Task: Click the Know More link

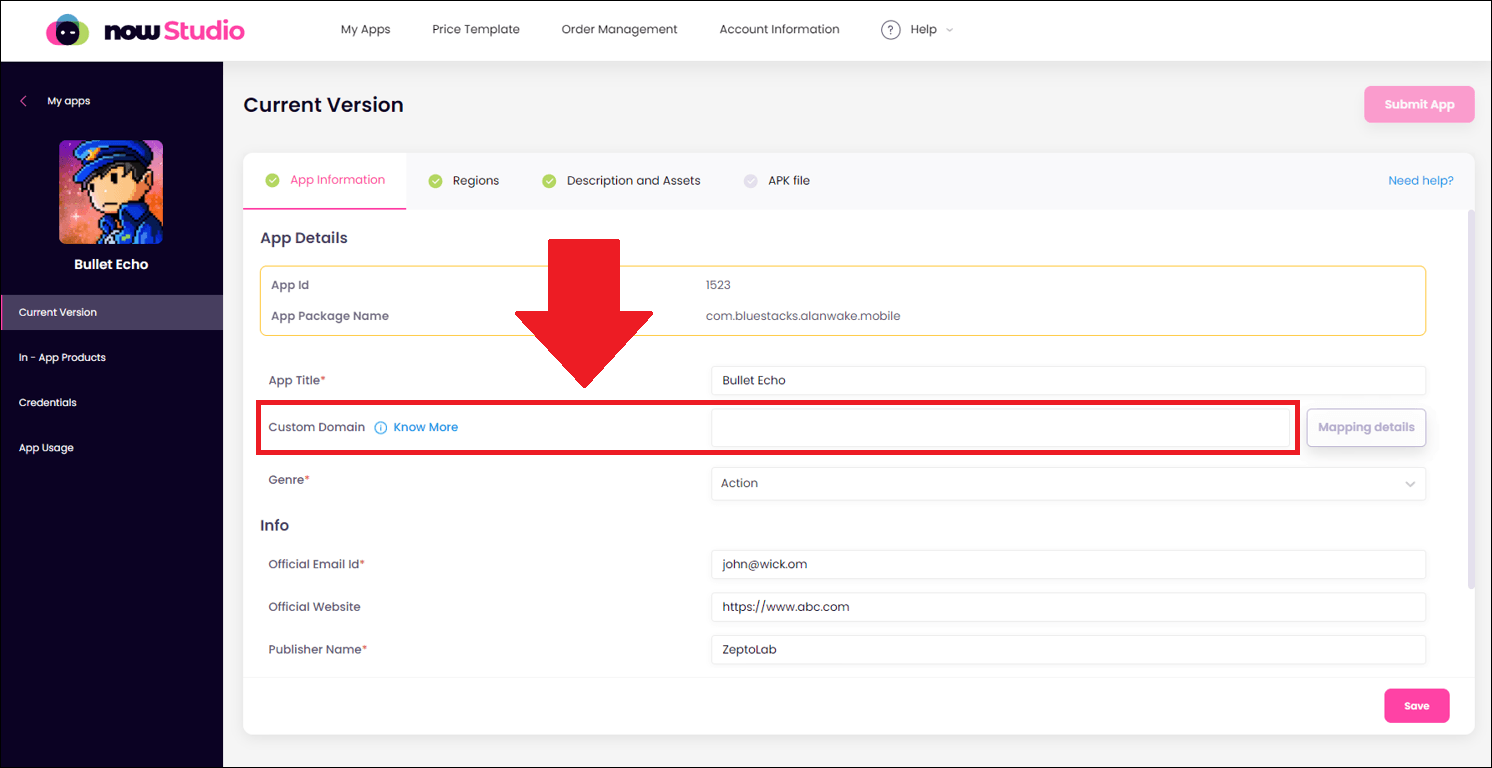Action: tap(426, 427)
